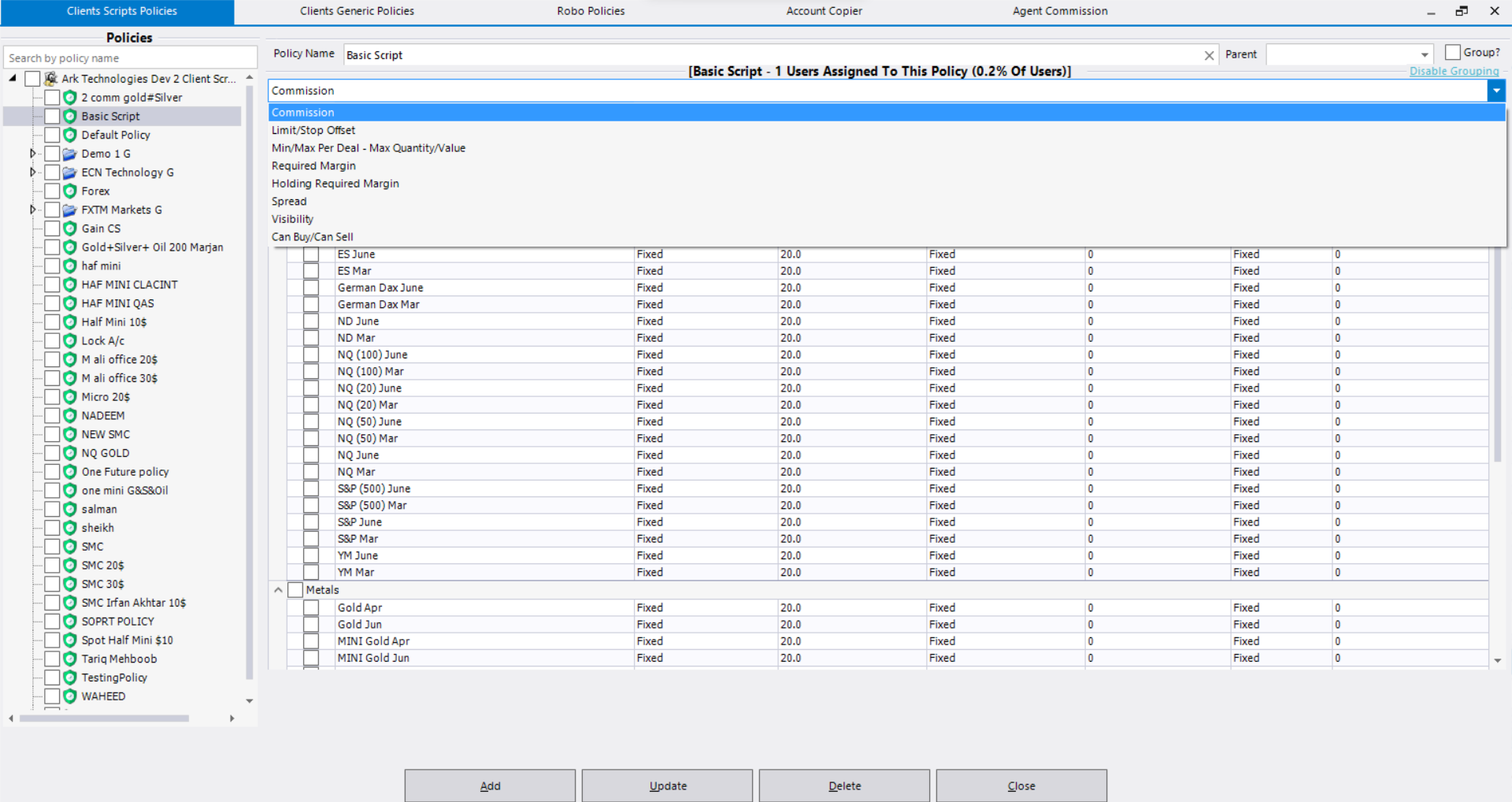Clear the Policy Name field with X icon
The image size is (1512, 802).
(x=1209, y=55)
